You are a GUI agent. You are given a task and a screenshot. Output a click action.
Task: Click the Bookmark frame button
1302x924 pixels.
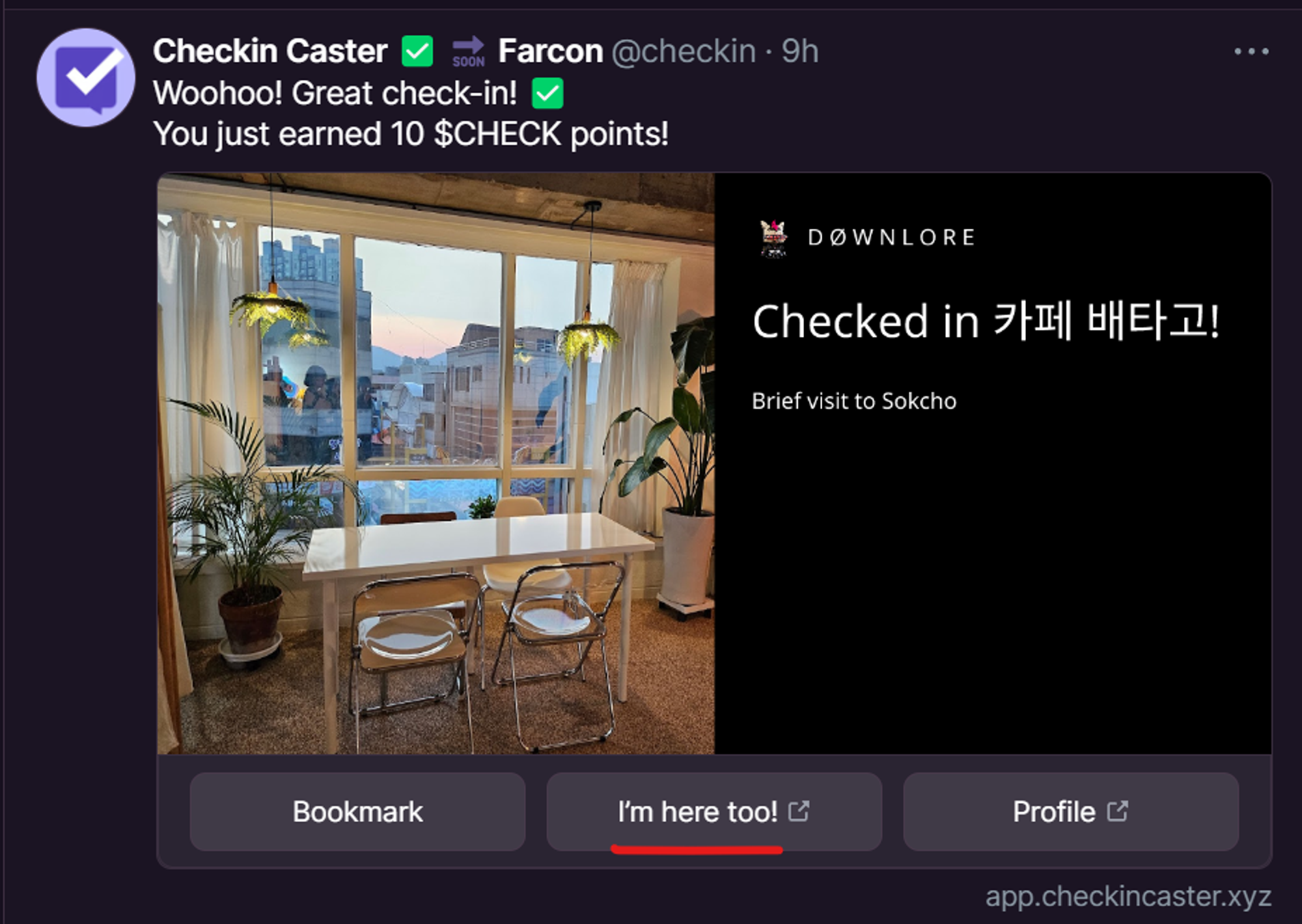(x=357, y=811)
